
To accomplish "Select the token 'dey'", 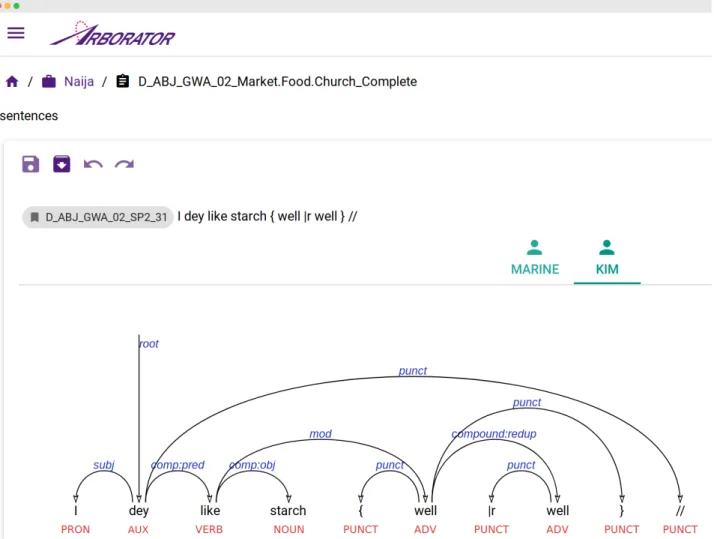I will coord(139,511).
